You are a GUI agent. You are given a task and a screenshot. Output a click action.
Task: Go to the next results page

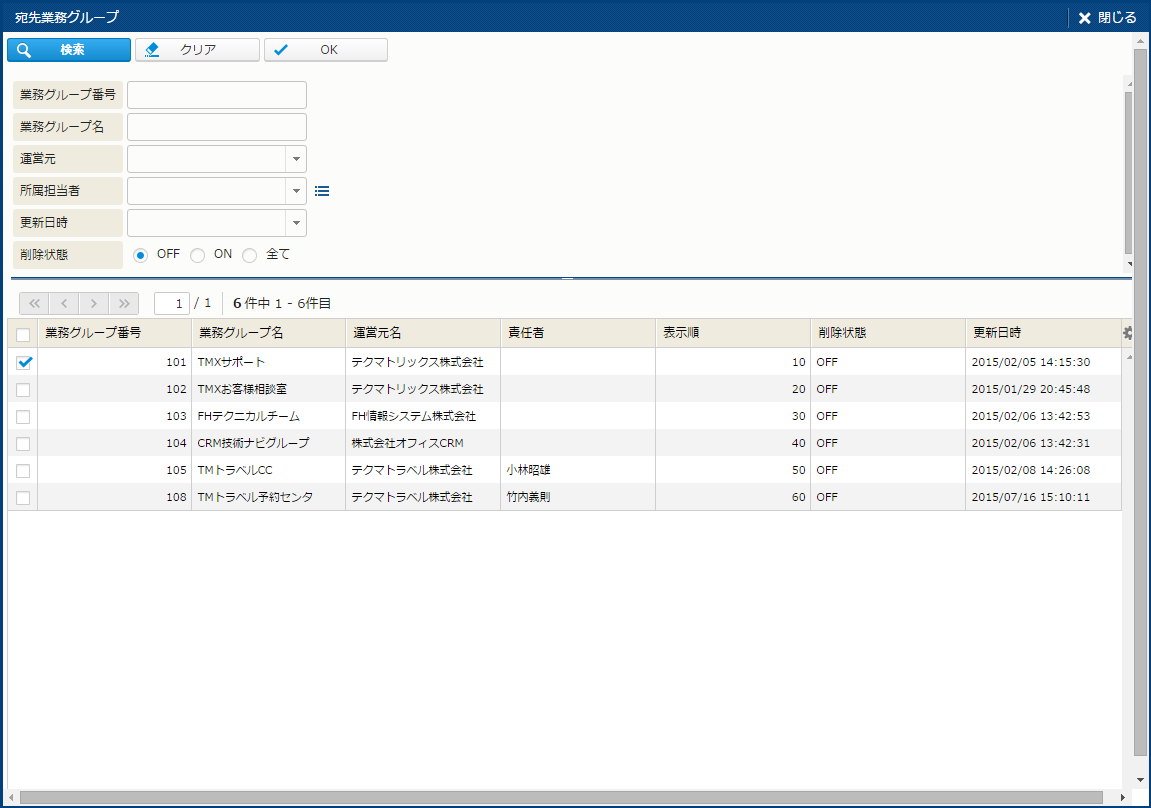(x=93, y=303)
